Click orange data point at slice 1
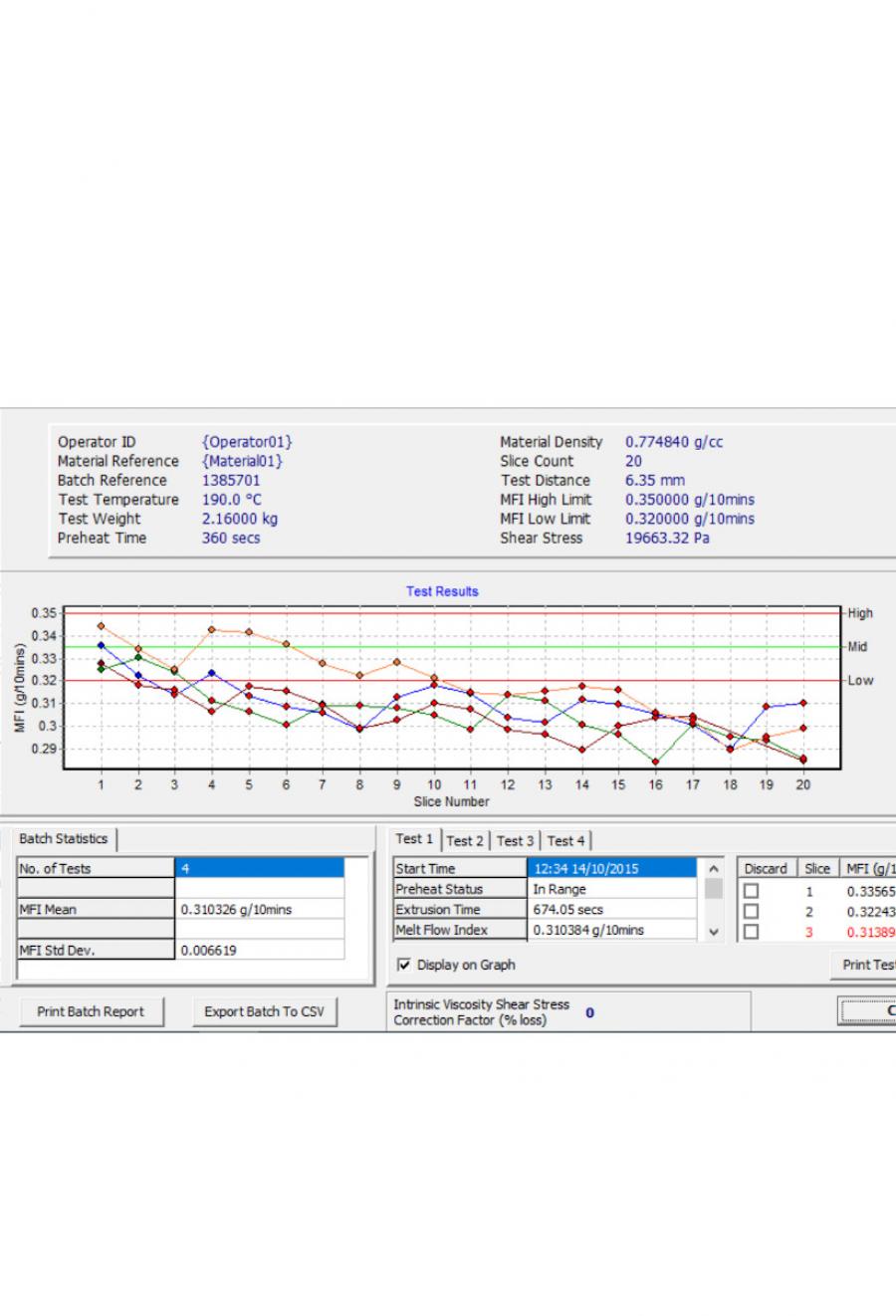 101,626
